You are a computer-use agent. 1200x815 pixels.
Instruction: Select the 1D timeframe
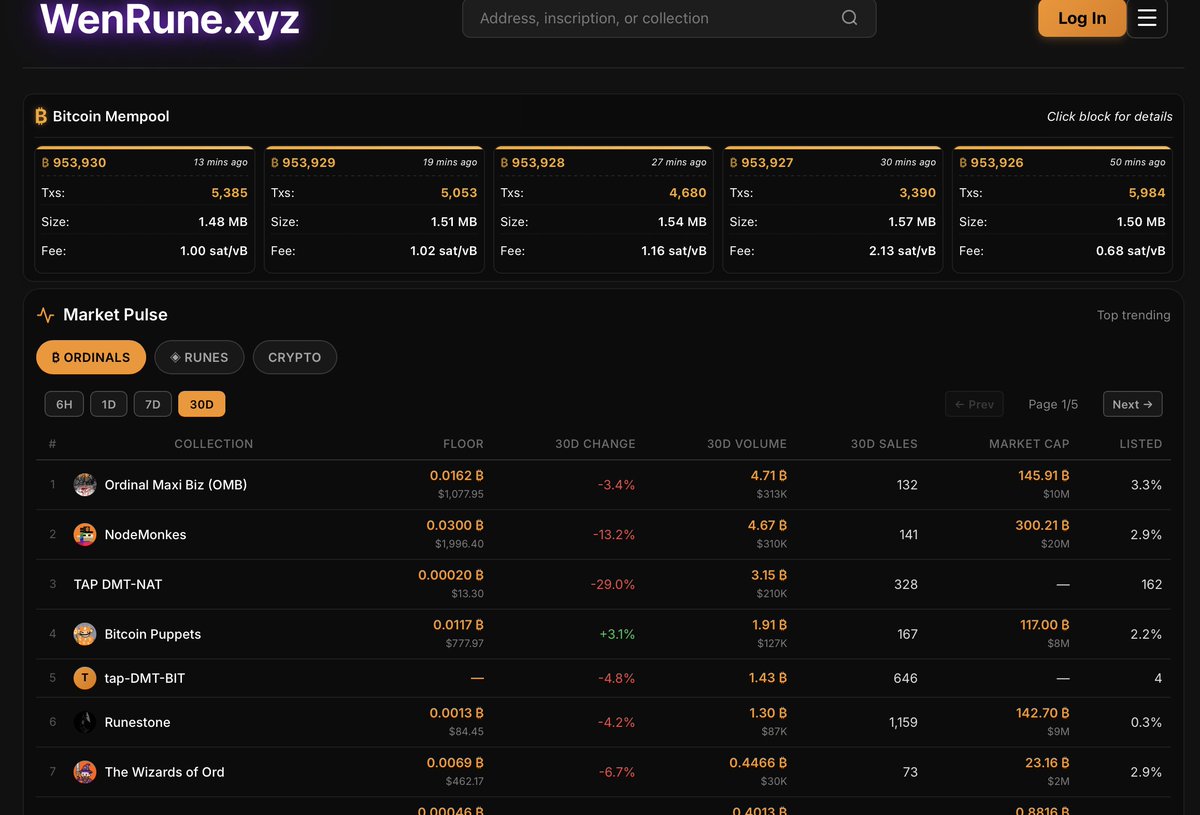(x=109, y=404)
